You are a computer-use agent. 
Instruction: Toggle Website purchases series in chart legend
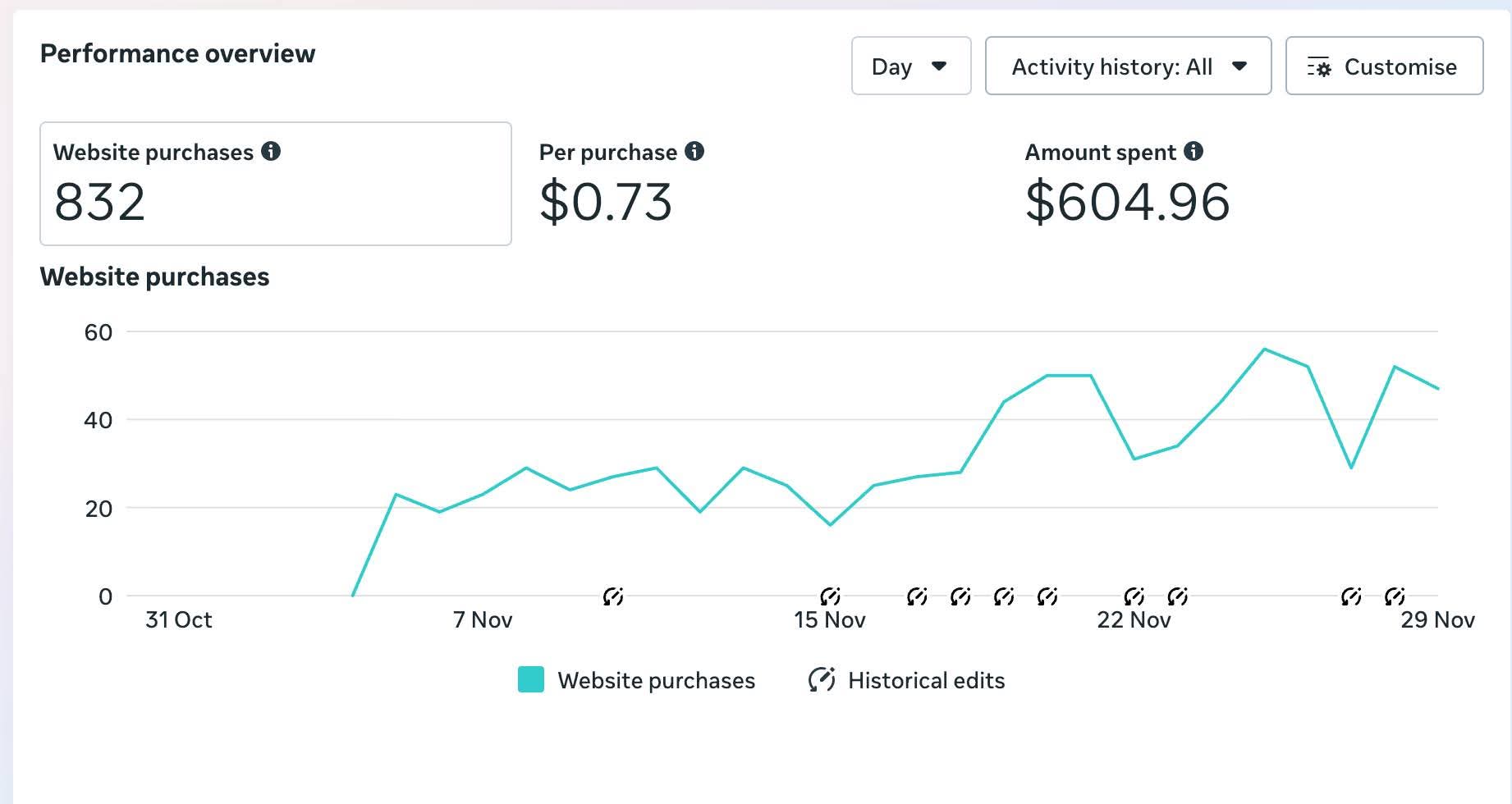tap(656, 681)
